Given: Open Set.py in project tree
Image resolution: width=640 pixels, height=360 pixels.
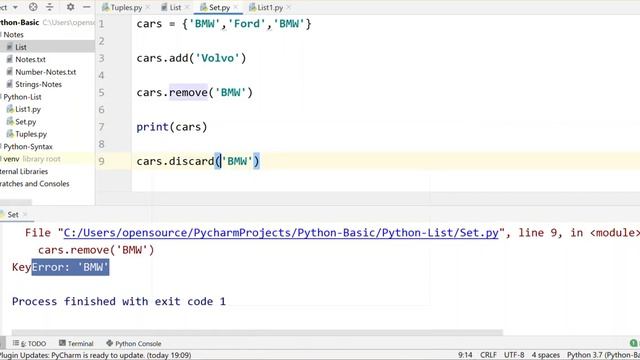Looking at the screenshot, I should (x=25, y=122).
